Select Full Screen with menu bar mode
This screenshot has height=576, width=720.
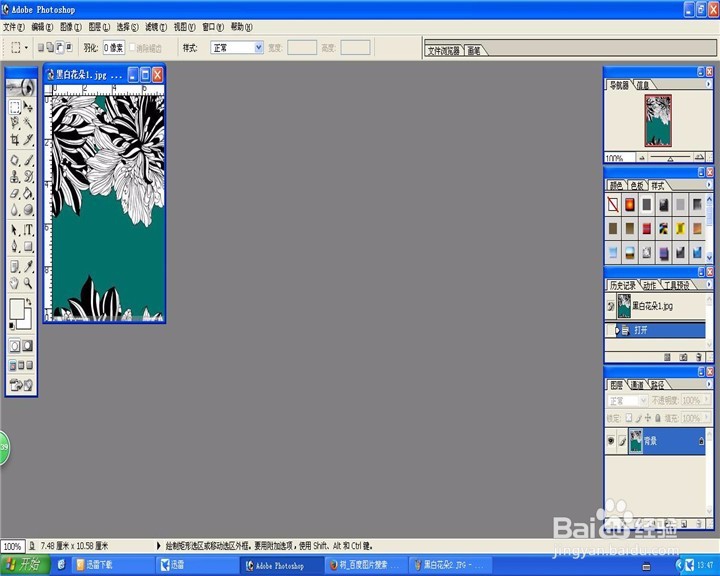[x=21, y=365]
